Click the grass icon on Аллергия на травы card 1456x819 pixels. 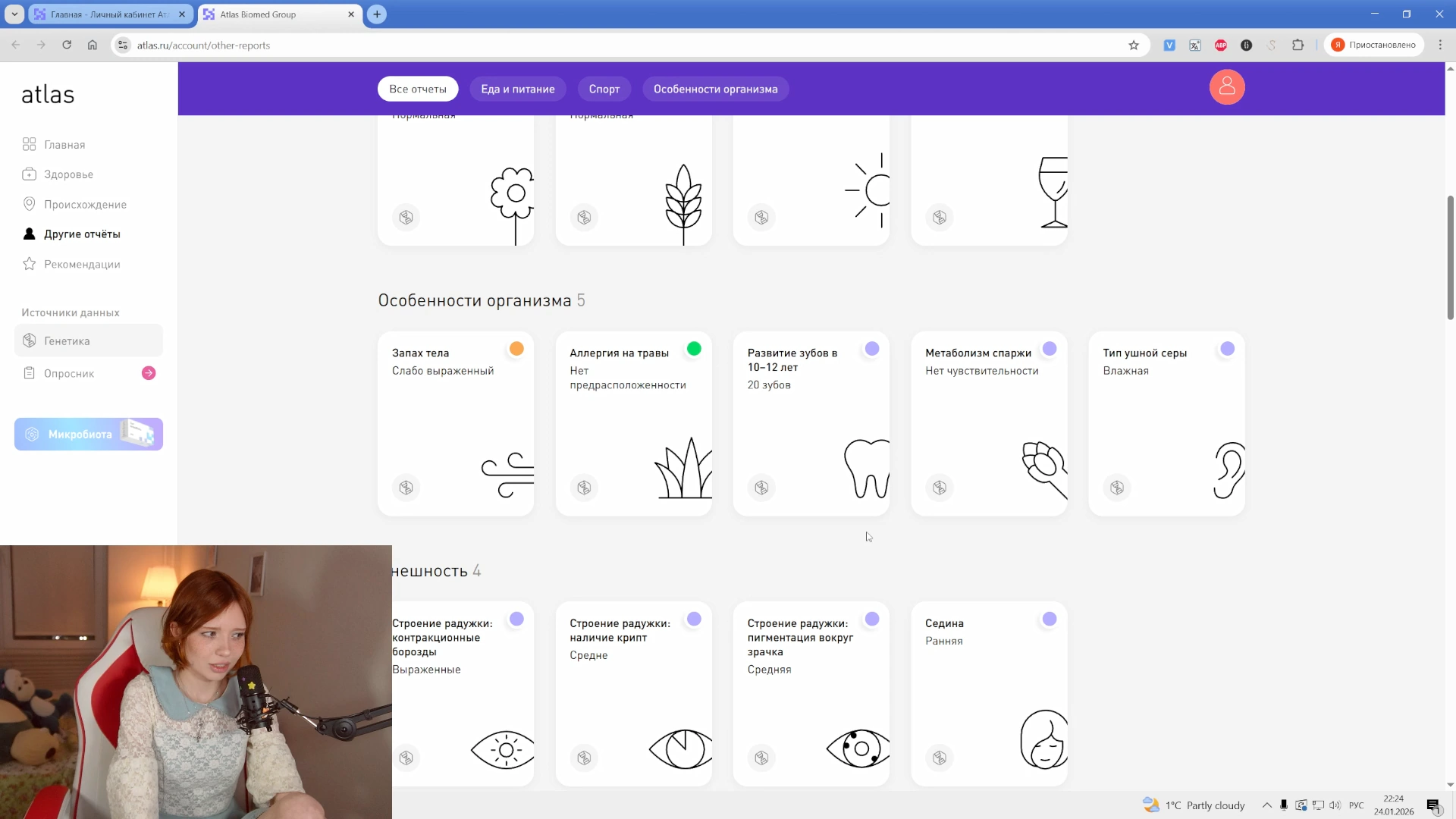click(x=683, y=469)
